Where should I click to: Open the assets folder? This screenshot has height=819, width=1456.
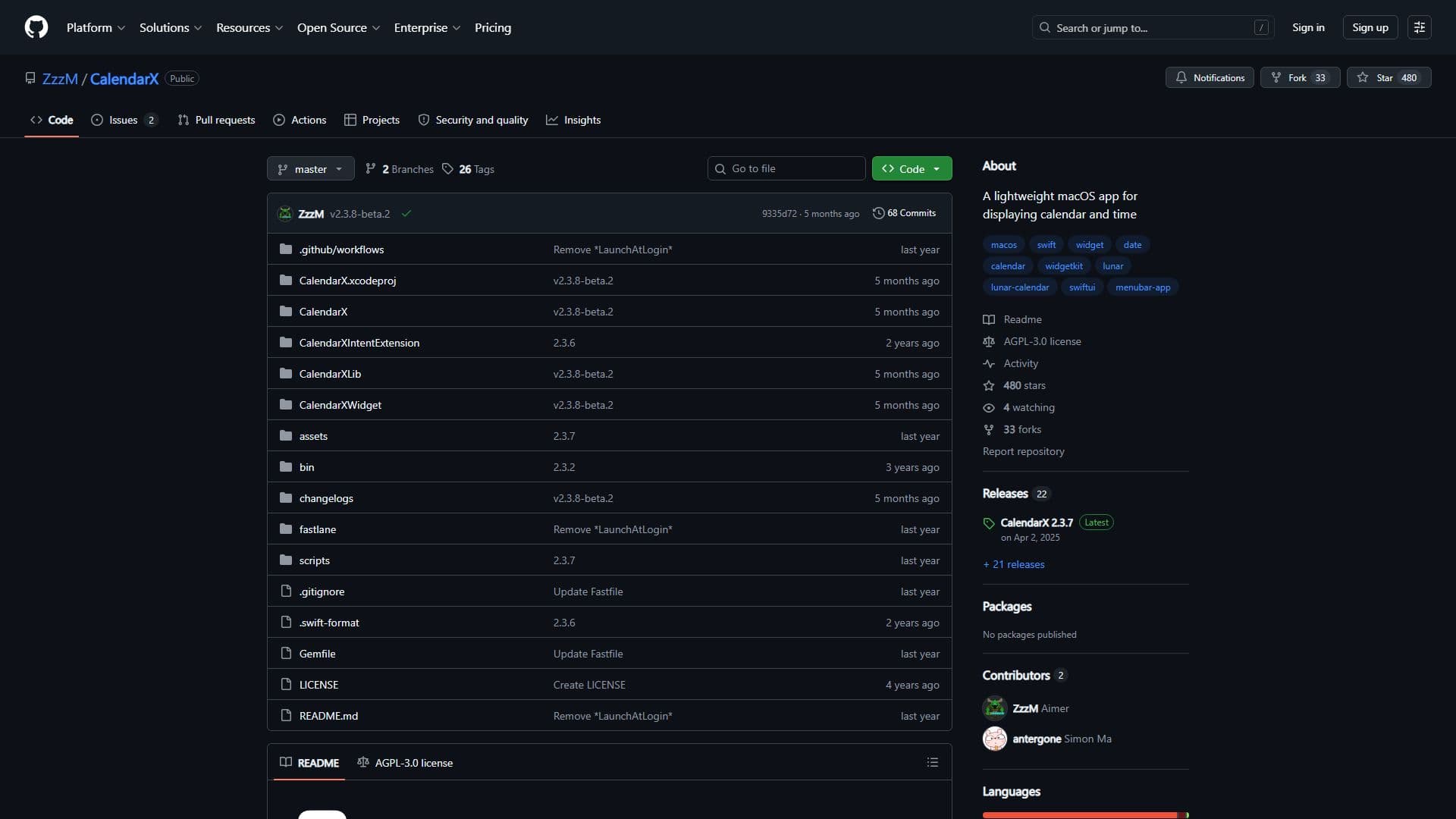point(313,436)
